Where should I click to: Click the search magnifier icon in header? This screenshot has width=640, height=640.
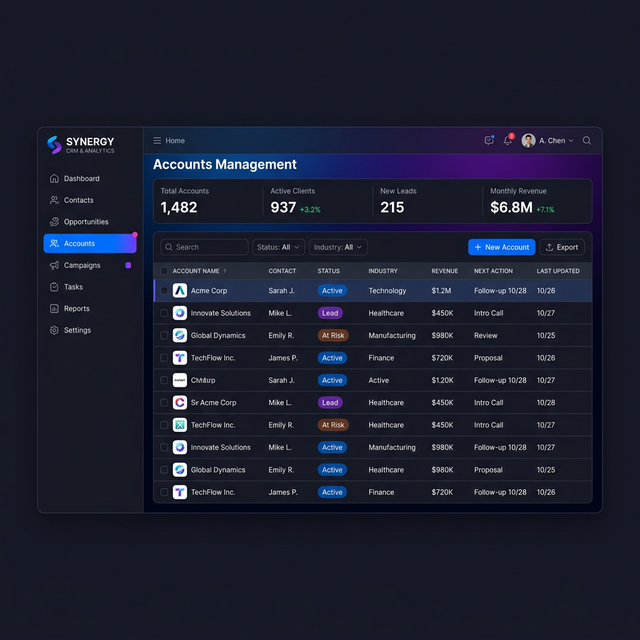pyautogui.click(x=587, y=140)
